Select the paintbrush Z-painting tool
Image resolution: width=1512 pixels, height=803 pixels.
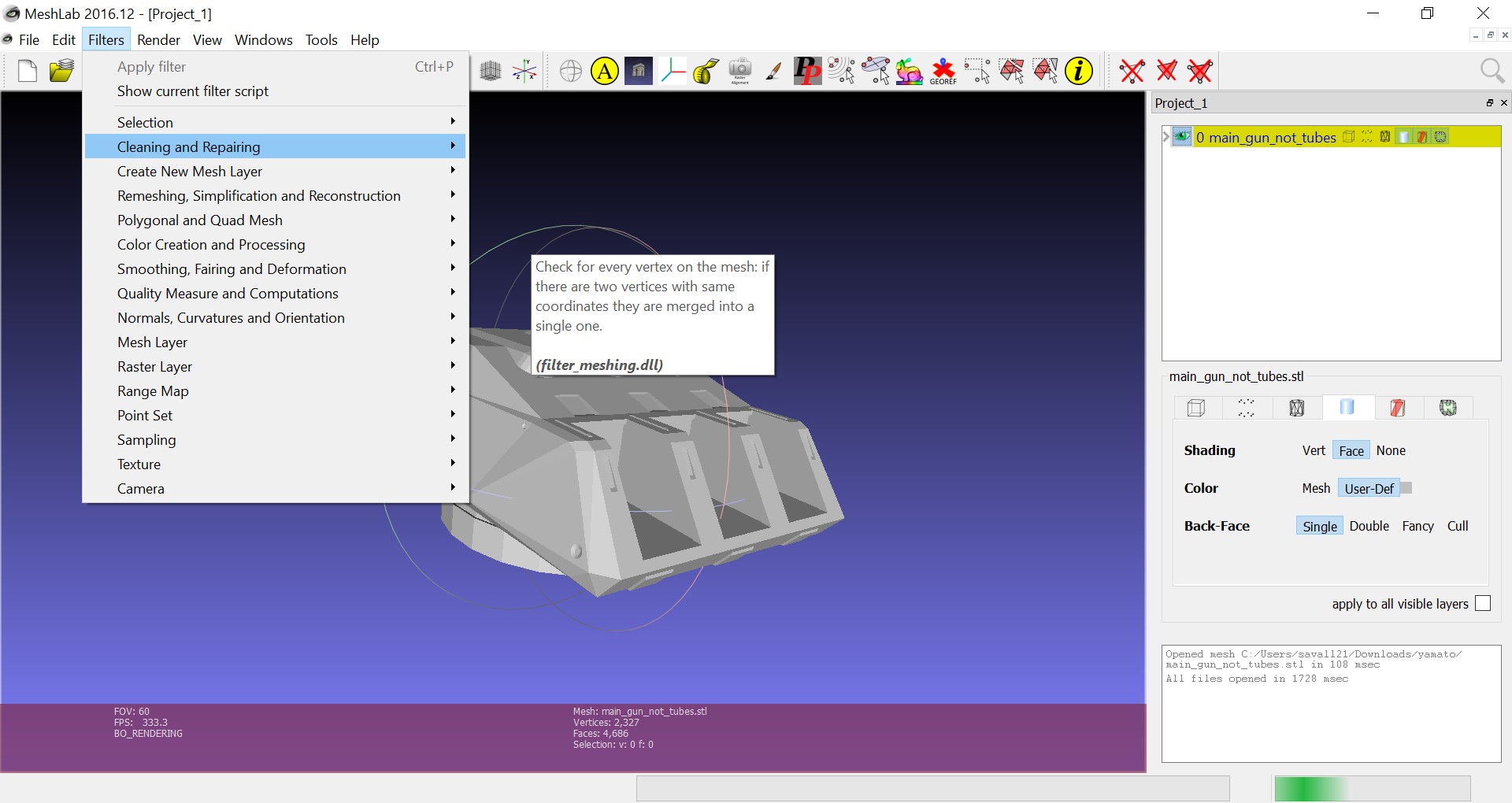pos(774,72)
